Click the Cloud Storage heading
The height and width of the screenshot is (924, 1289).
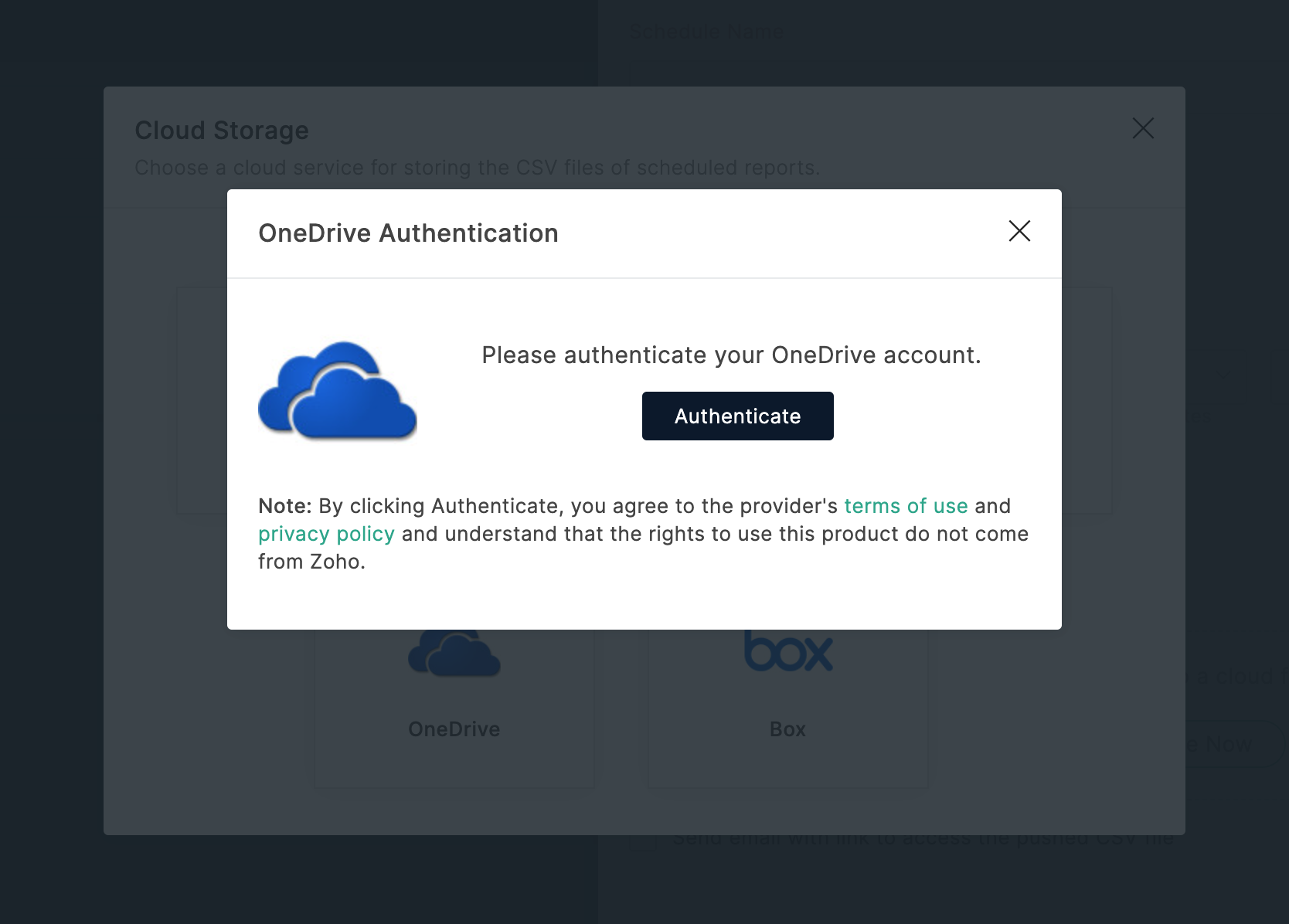[x=222, y=131]
